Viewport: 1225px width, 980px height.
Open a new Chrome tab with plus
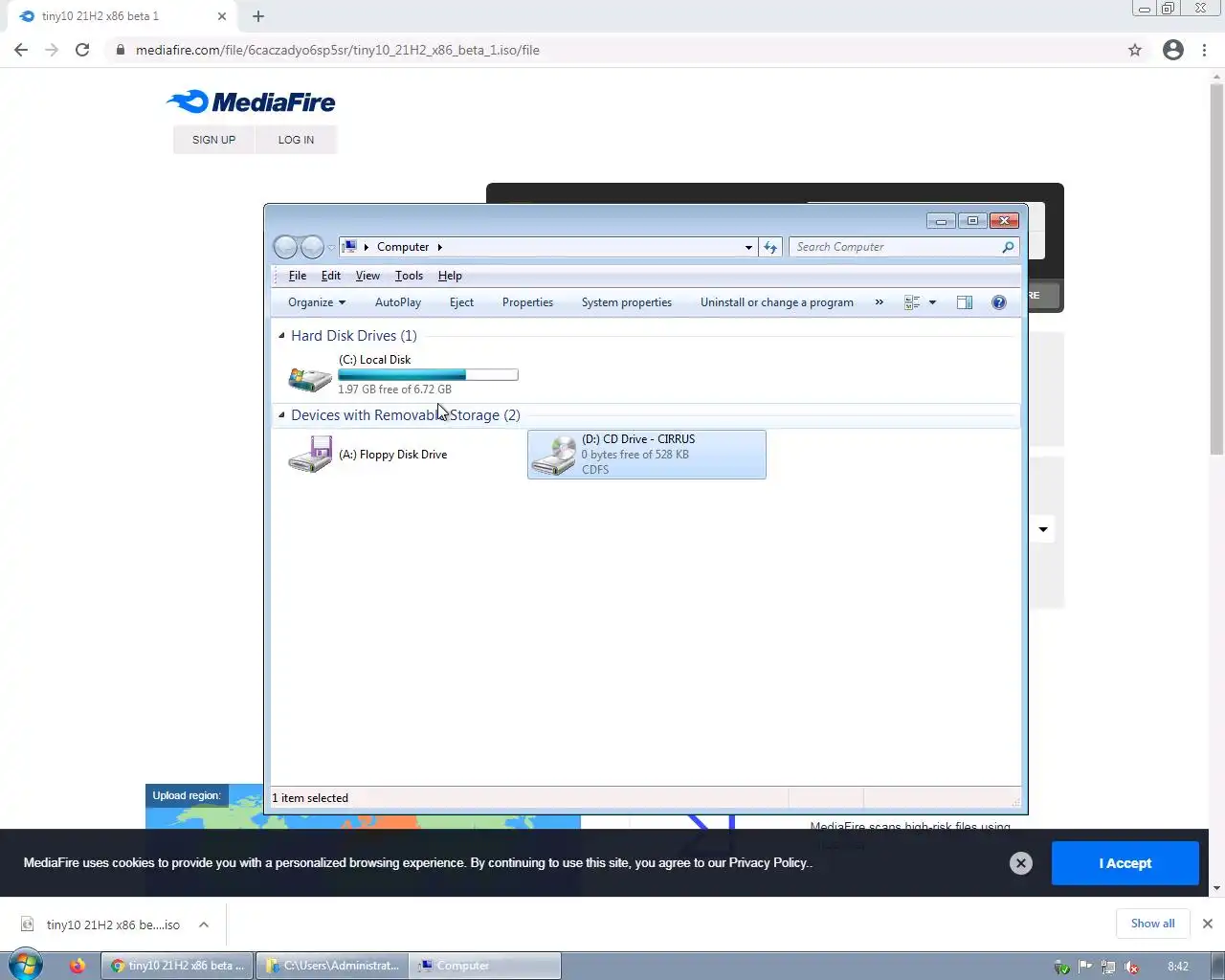point(258,16)
